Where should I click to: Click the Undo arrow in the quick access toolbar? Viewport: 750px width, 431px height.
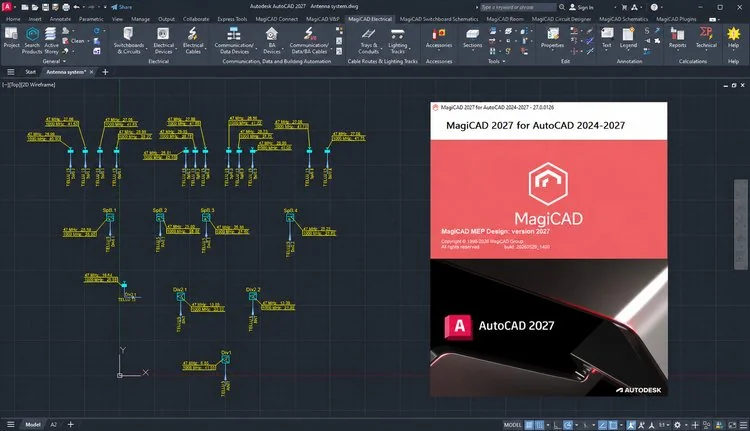(x=76, y=7)
